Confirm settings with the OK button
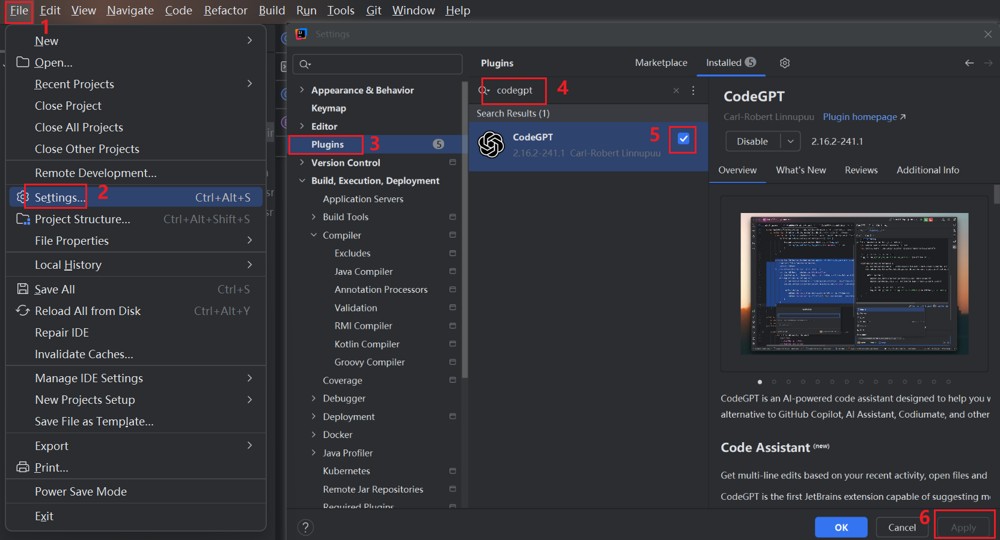The width and height of the screenshot is (1000, 540). pos(841,527)
